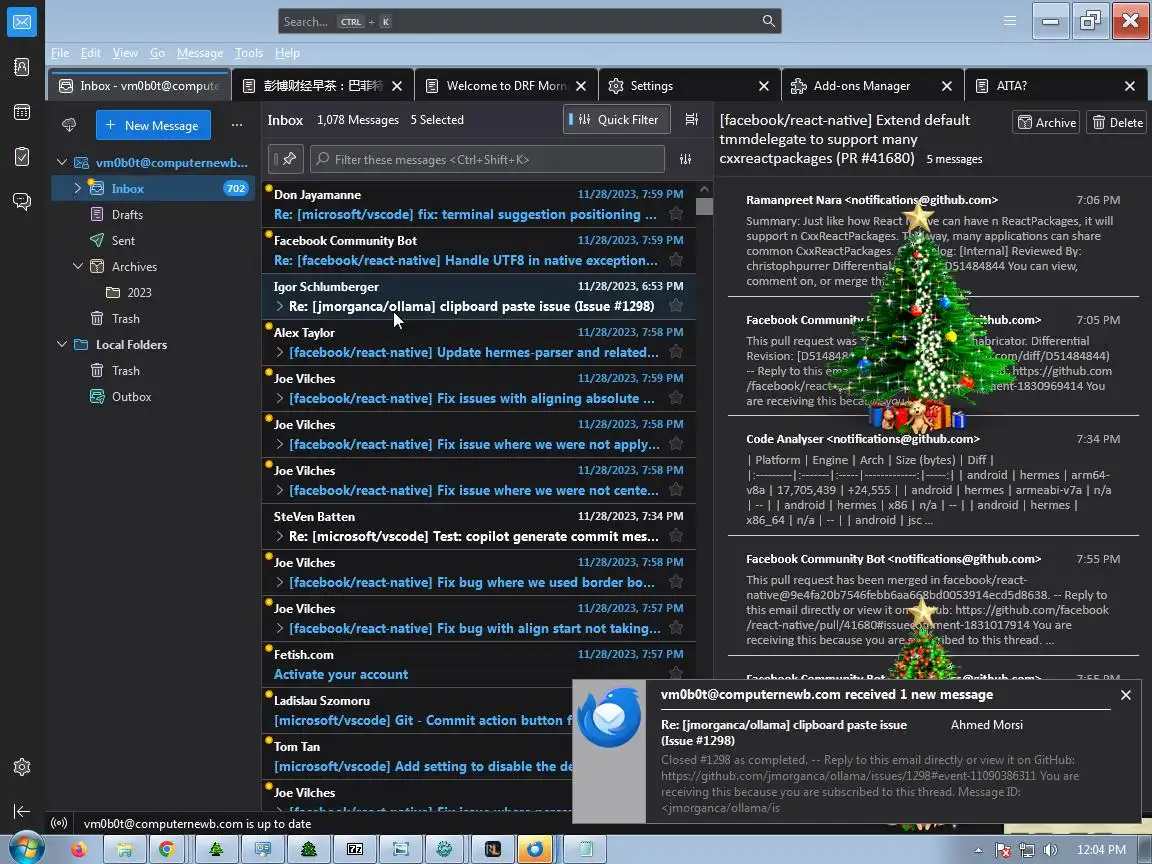Toggle keep filters applied pin
This screenshot has height=864, width=1152.
tap(286, 159)
